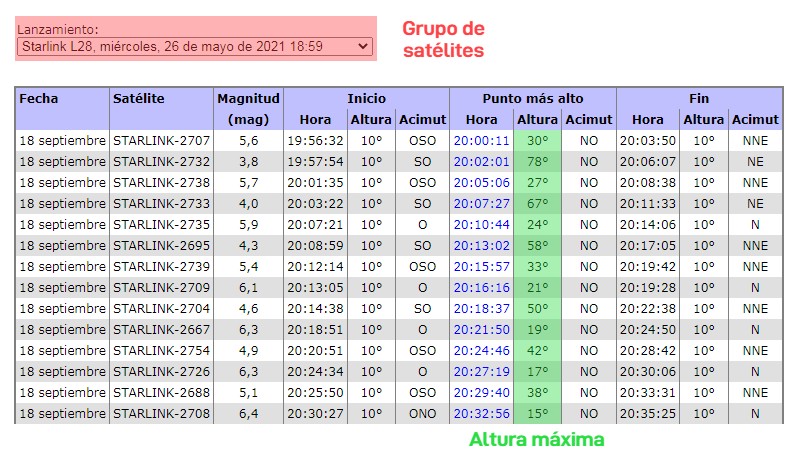Click the 20:13:02 peak time link
The height and width of the screenshot is (456, 796).
click(x=481, y=246)
